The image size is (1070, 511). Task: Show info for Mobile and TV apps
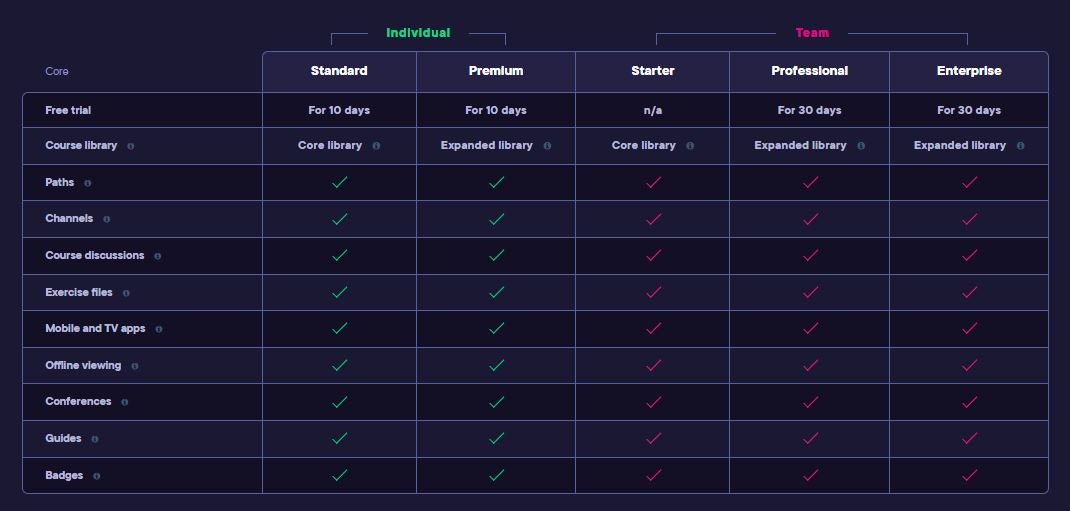(159, 329)
